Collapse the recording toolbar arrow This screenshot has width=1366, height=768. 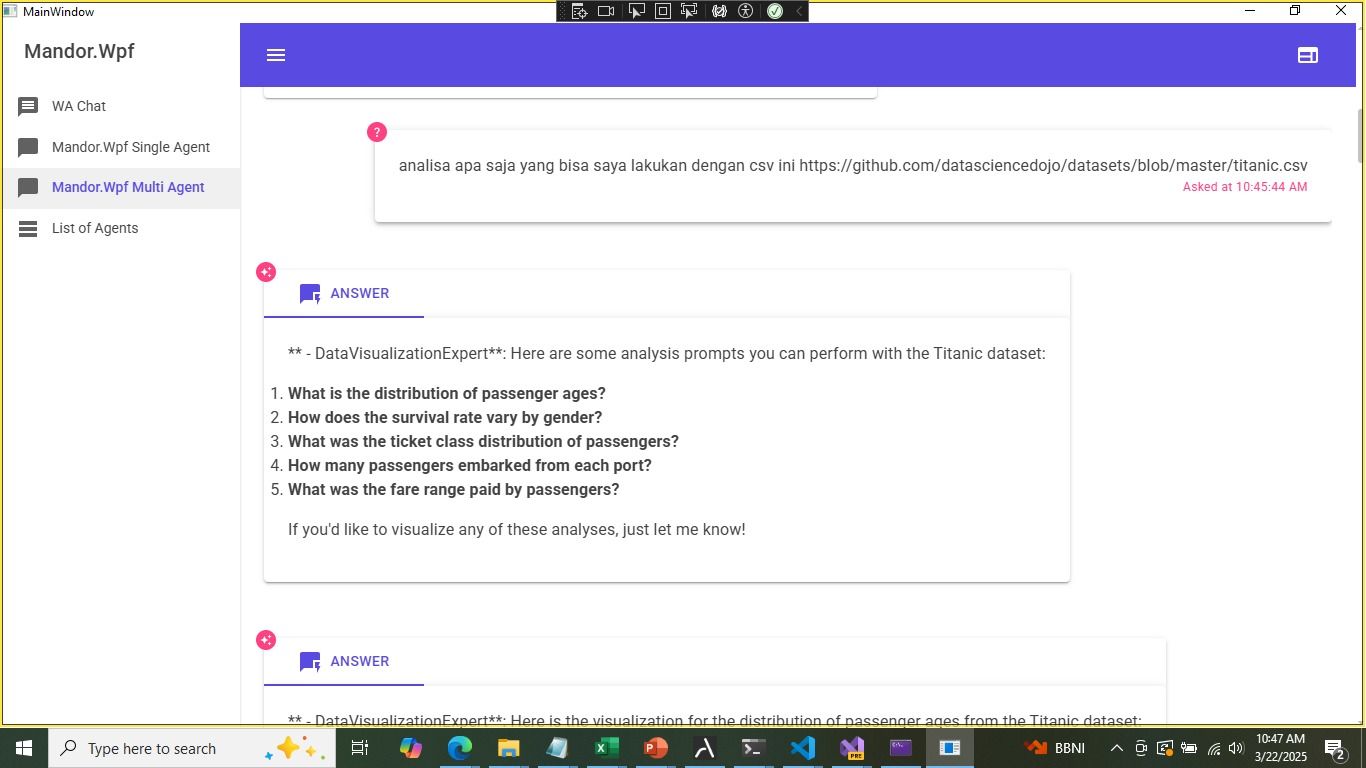click(798, 11)
